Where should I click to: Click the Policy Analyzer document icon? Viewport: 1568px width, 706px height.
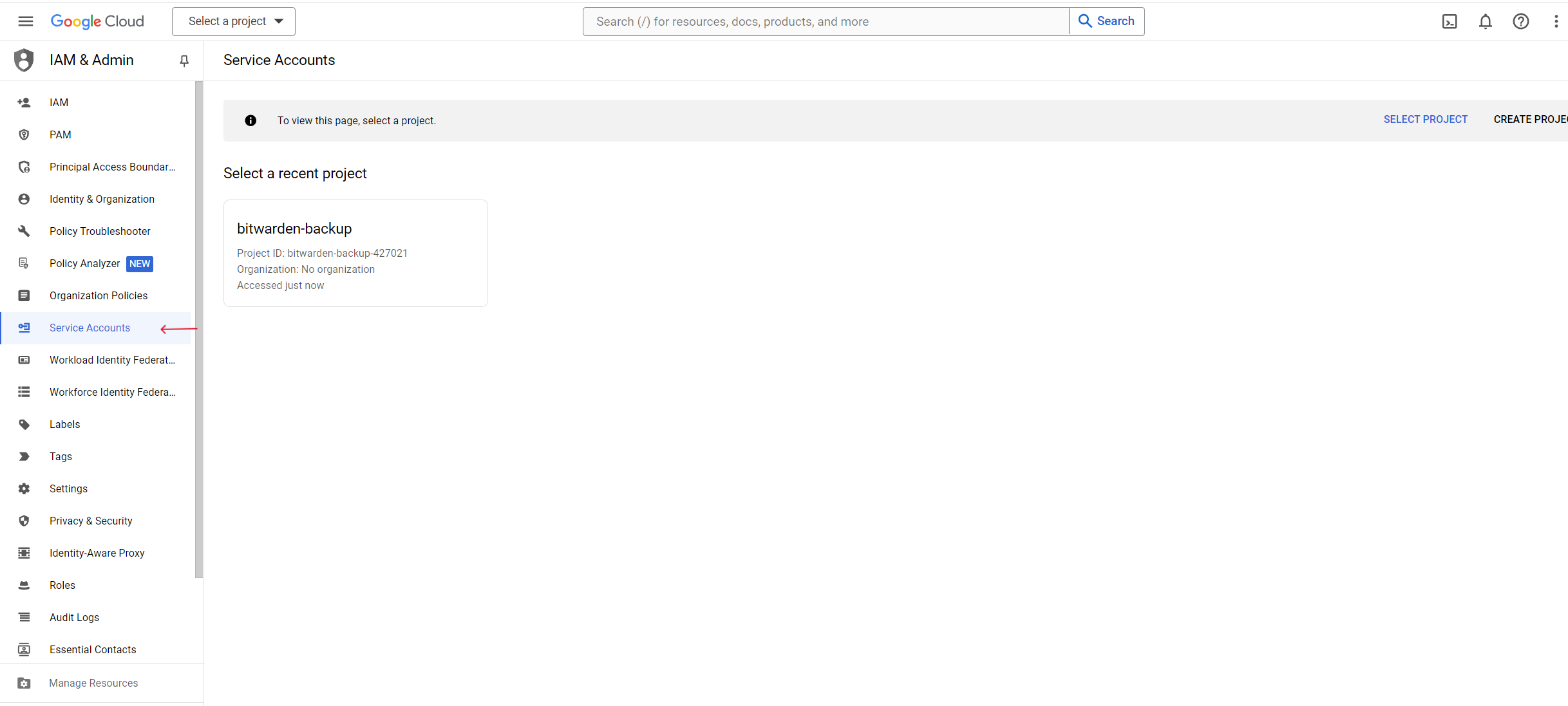[x=24, y=263]
